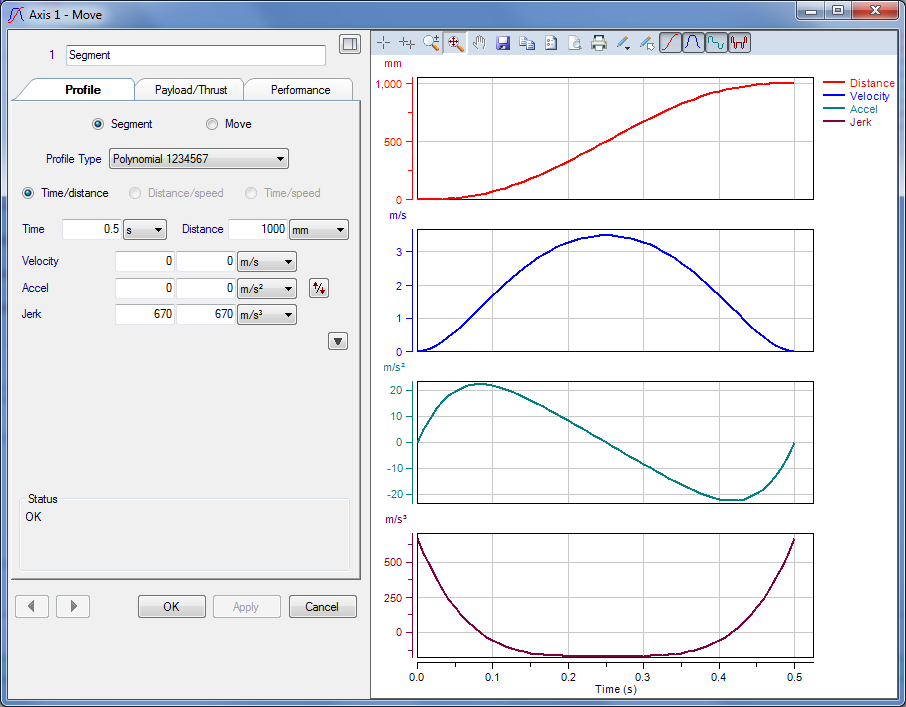This screenshot has height=707, width=906.
Task: Open the Performance tab
Action: click(300, 89)
